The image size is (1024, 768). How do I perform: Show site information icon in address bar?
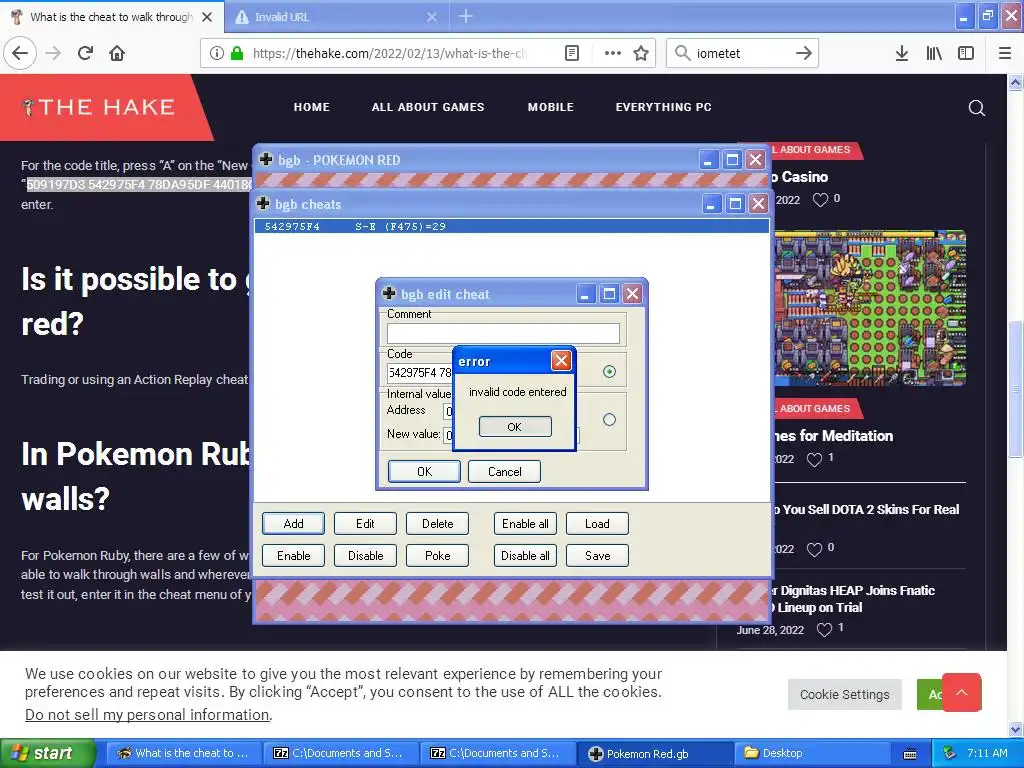pyautogui.click(x=216, y=53)
